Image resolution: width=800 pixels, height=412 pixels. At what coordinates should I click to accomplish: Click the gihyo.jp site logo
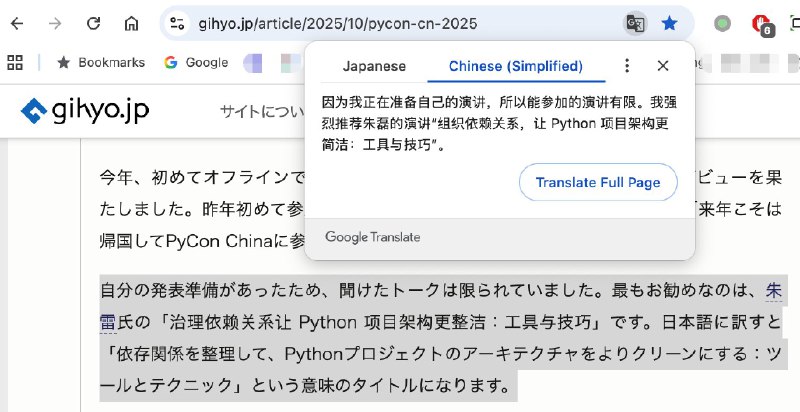(85, 110)
